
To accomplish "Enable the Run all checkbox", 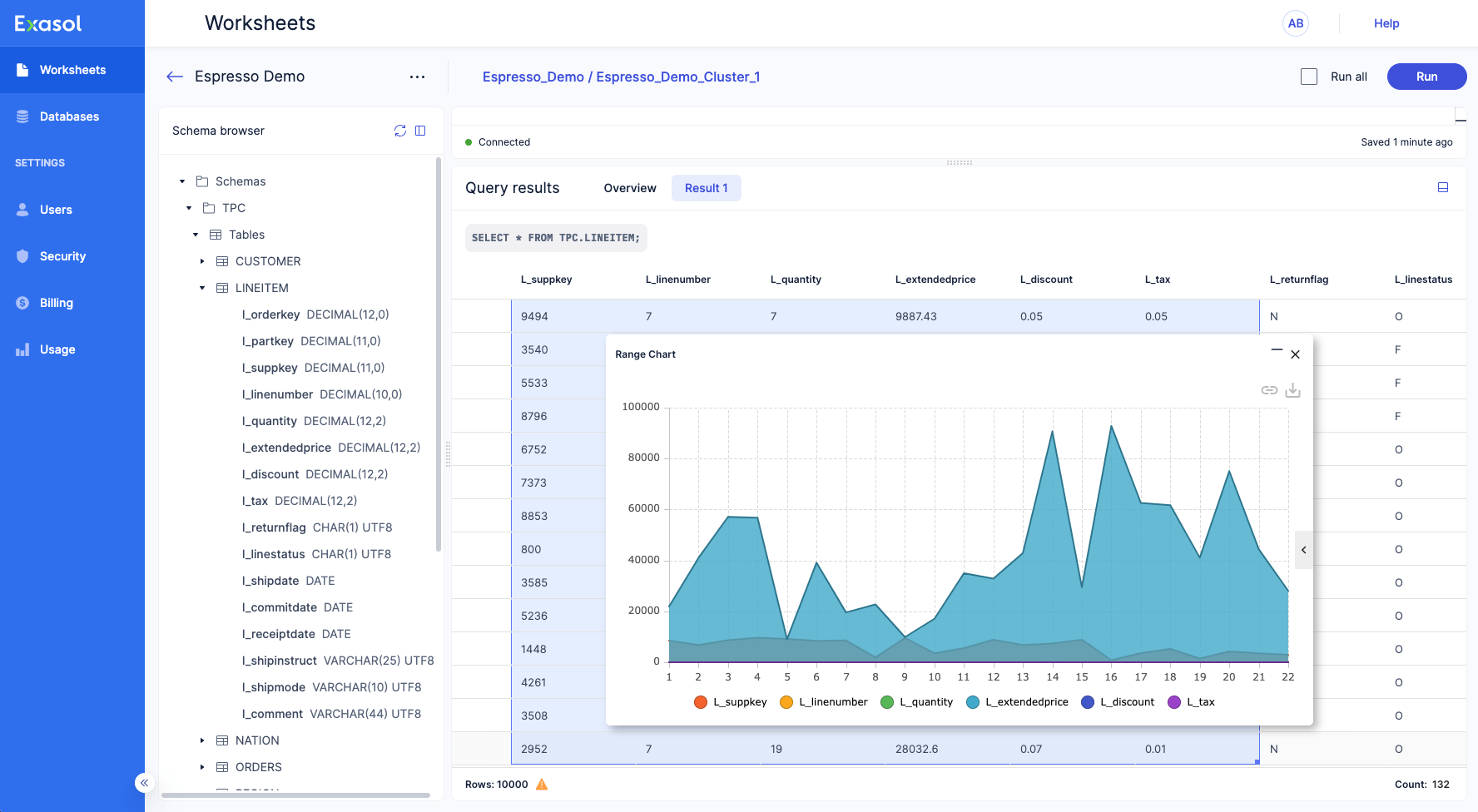I will click(x=1309, y=77).
